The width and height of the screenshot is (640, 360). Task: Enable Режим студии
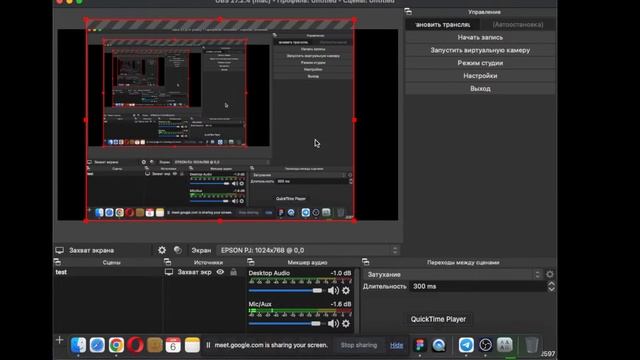pyautogui.click(x=480, y=63)
